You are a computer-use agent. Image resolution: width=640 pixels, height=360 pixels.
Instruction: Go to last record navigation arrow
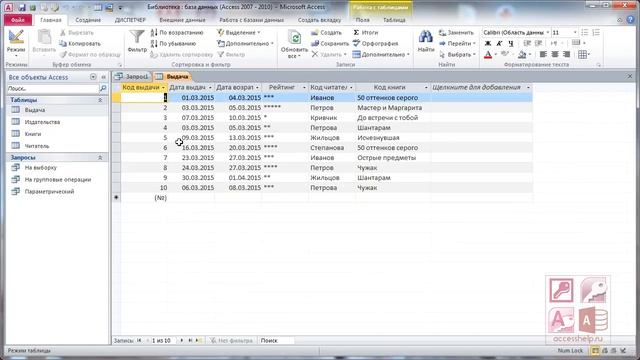pos(190,340)
